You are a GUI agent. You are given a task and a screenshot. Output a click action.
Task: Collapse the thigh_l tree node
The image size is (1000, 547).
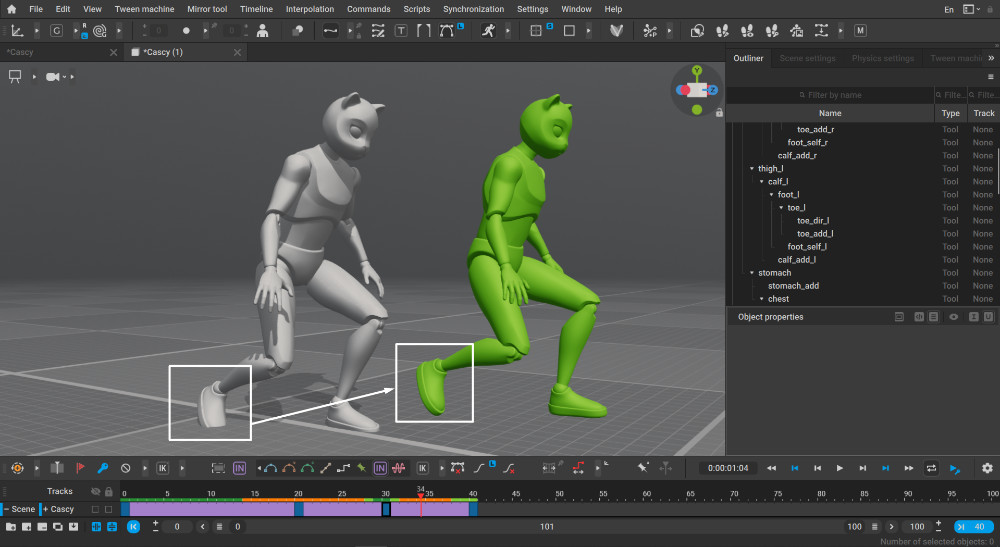click(x=752, y=169)
